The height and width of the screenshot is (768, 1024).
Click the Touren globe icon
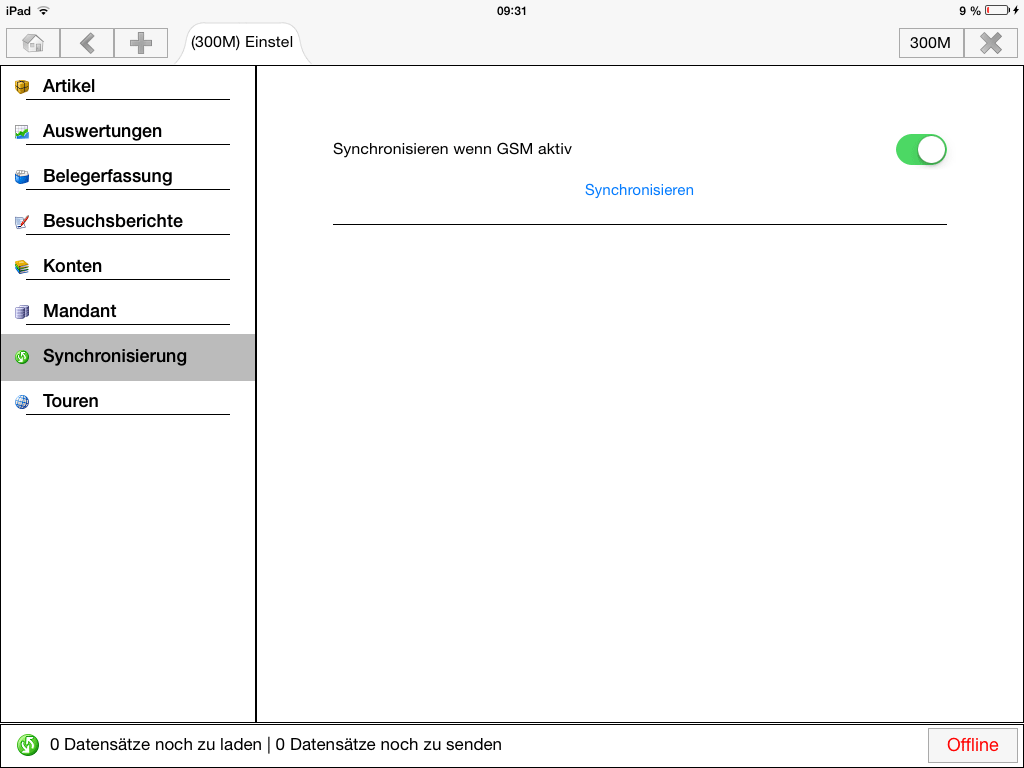[22, 402]
